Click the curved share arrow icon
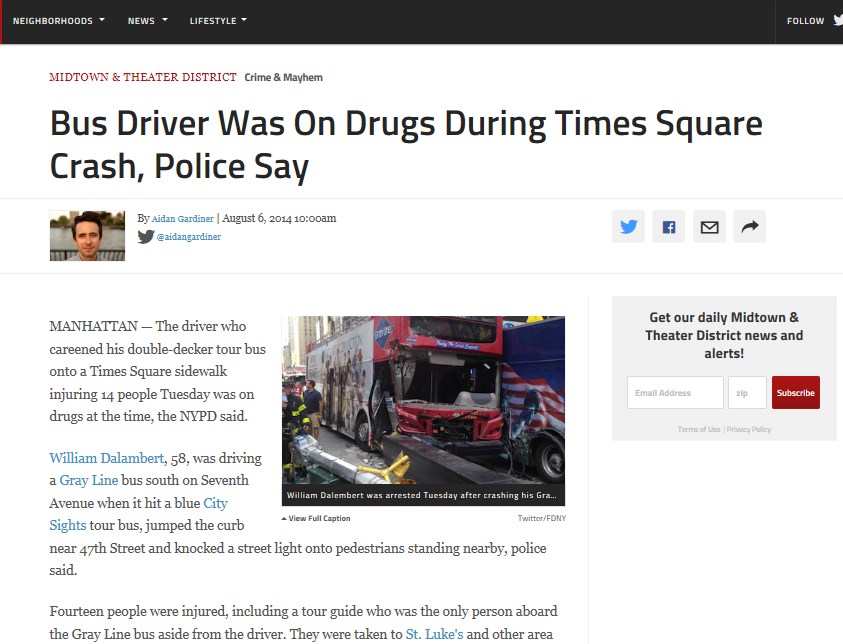 coord(749,226)
